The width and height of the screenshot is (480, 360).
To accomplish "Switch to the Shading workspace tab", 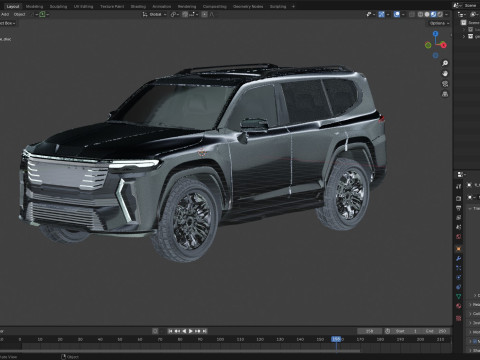I will point(138,6).
